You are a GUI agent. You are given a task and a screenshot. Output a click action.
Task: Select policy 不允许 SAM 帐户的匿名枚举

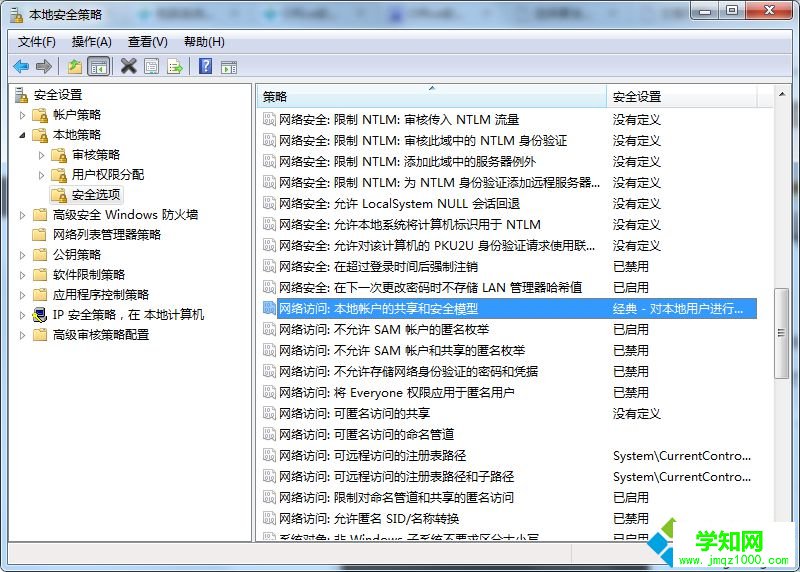coord(384,330)
